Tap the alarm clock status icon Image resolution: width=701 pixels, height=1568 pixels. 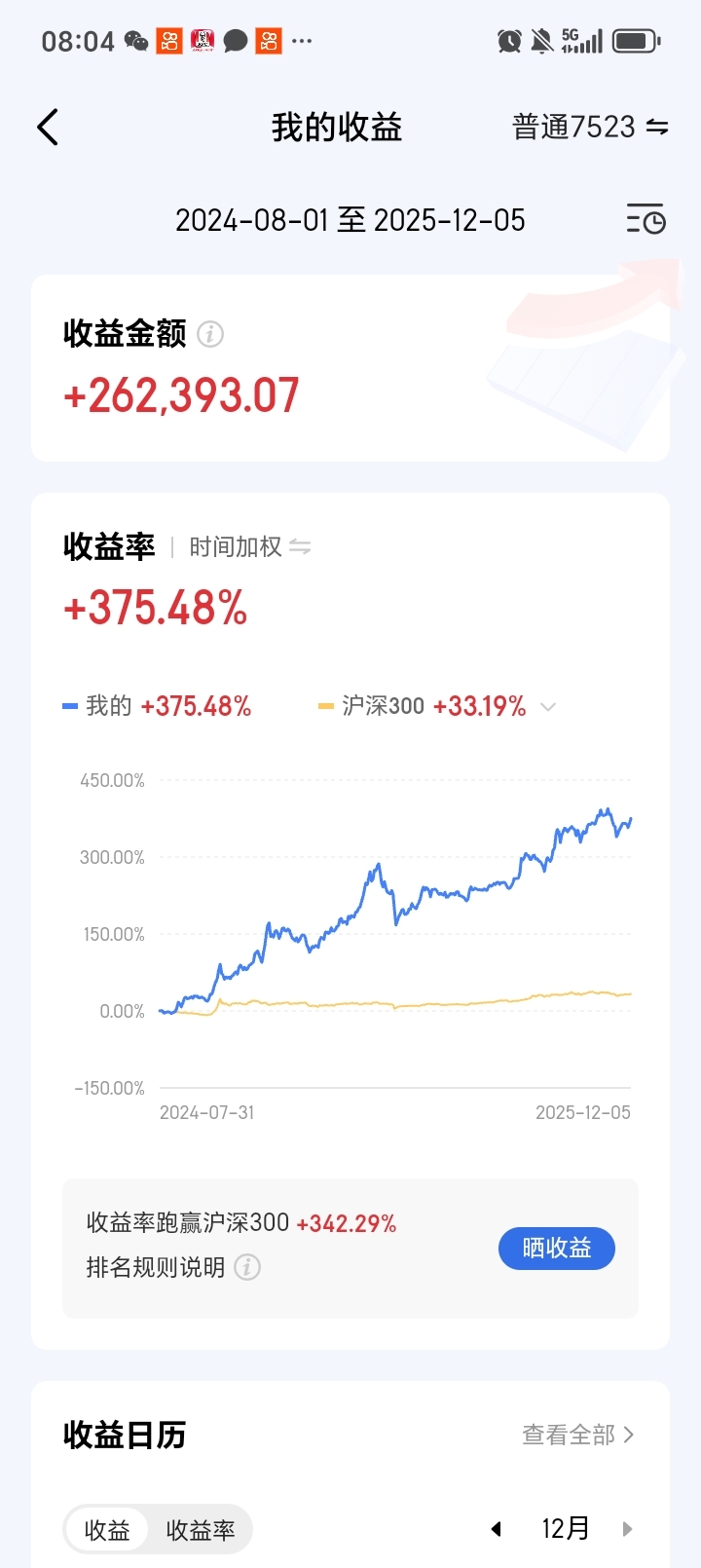tap(509, 41)
